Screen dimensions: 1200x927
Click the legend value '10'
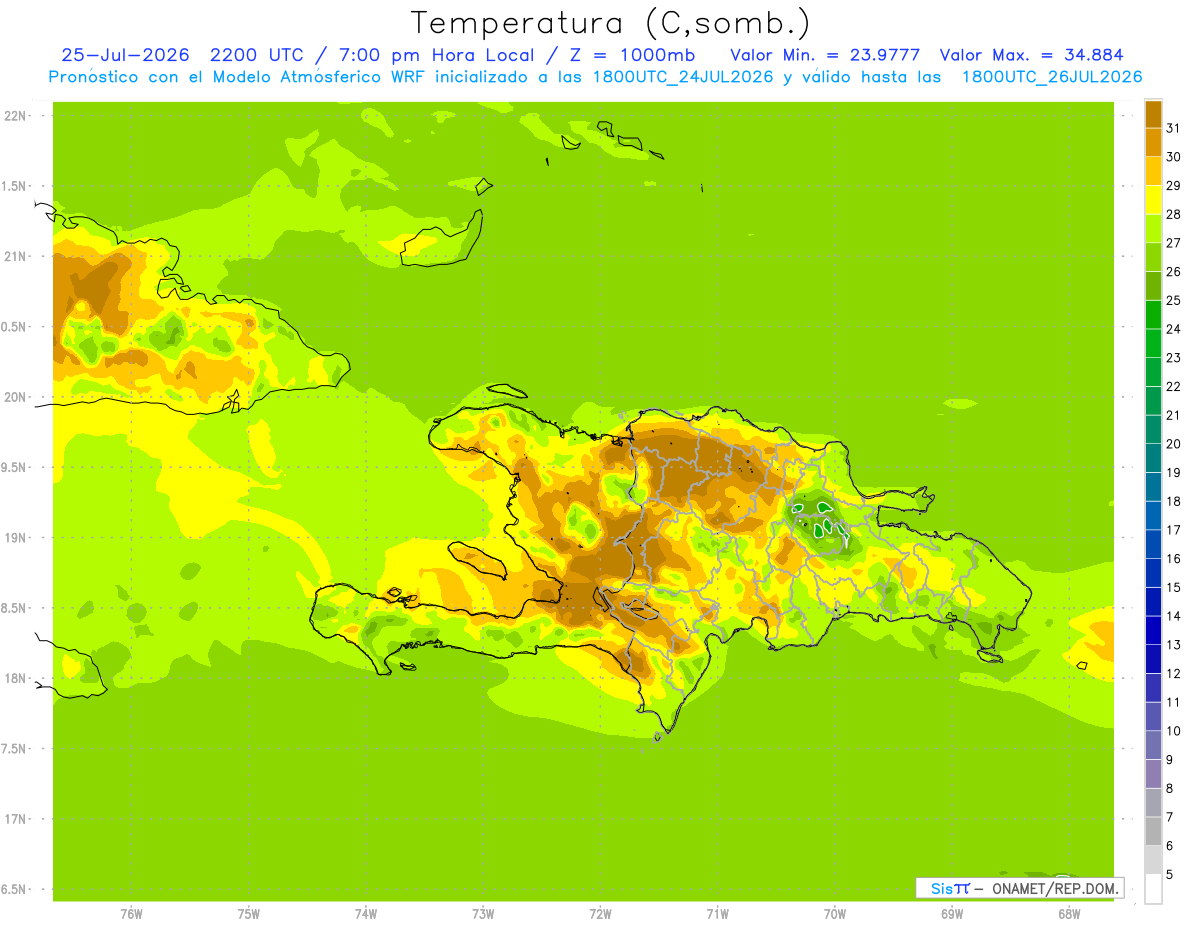[x=1174, y=731]
